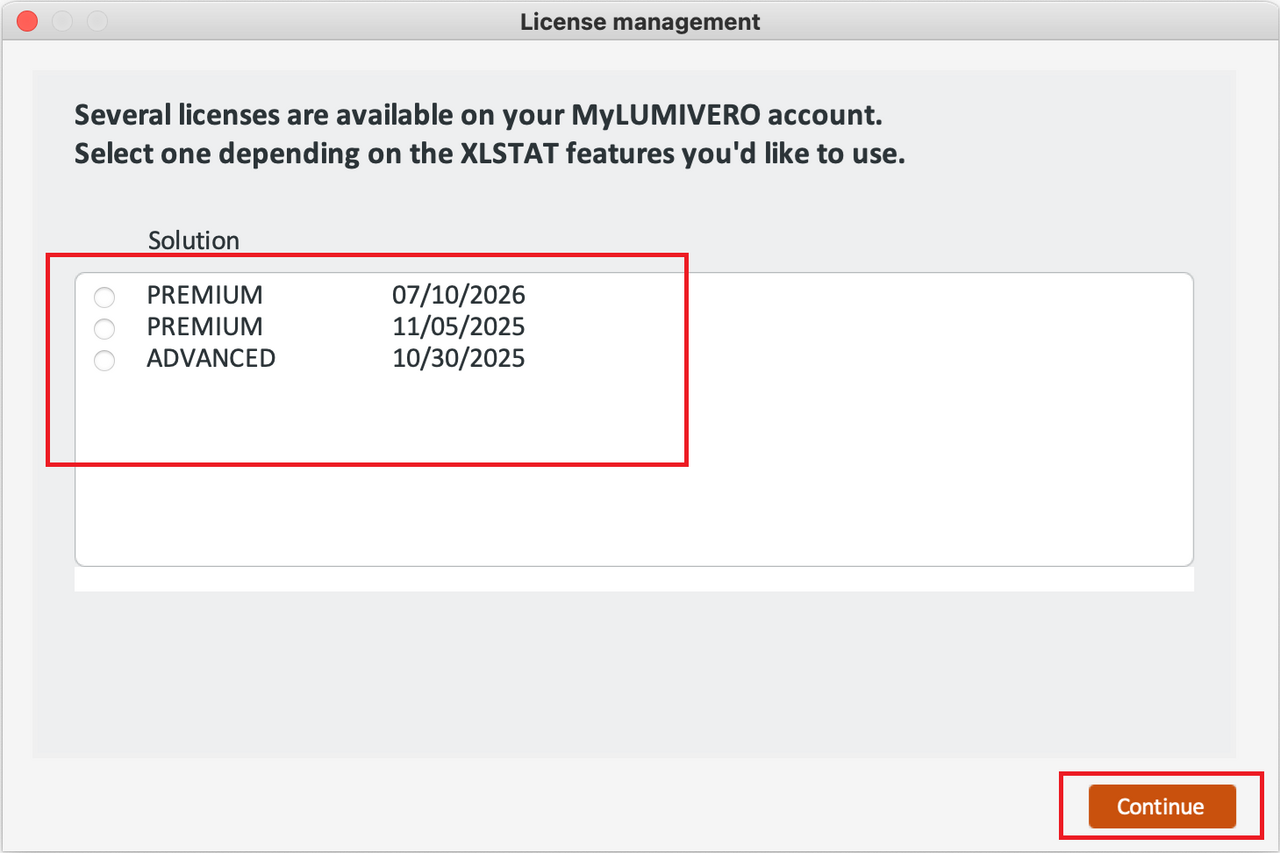Click the 11/05/2025 expiration date
The height and width of the screenshot is (853, 1280).
(x=459, y=327)
